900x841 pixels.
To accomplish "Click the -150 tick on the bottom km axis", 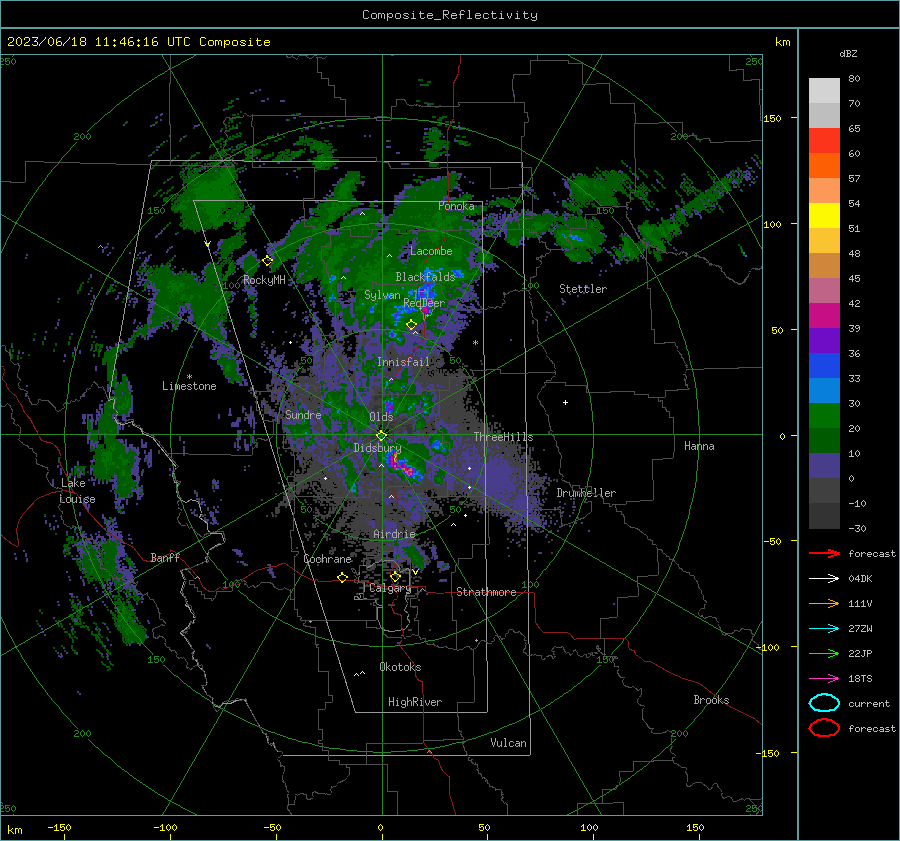I will [x=59, y=827].
